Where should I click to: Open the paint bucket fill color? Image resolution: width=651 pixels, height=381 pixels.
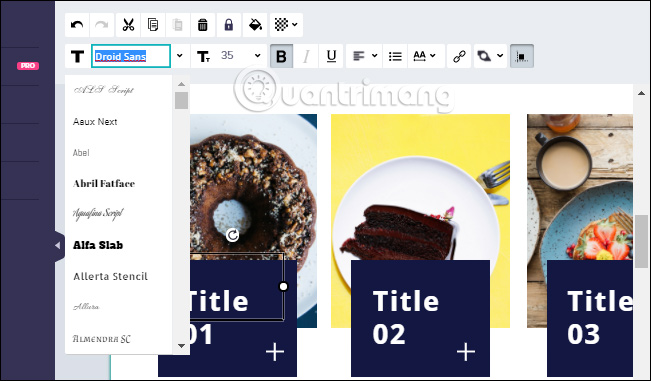(x=255, y=25)
